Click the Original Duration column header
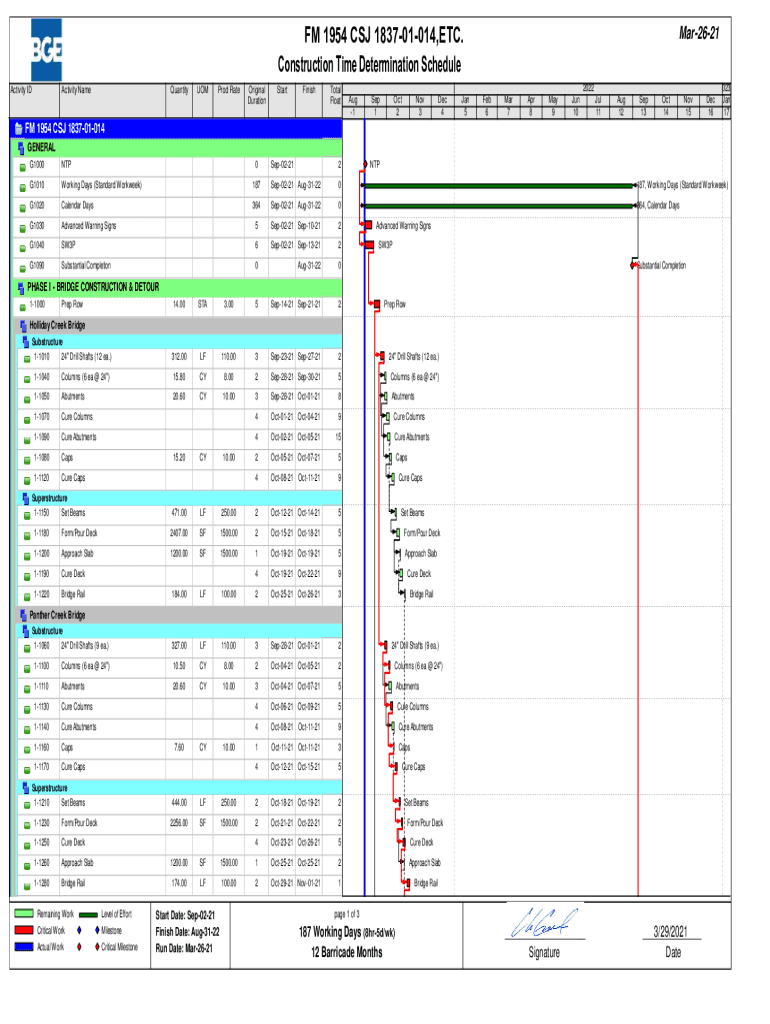The width and height of the screenshot is (770, 1024). [257, 95]
